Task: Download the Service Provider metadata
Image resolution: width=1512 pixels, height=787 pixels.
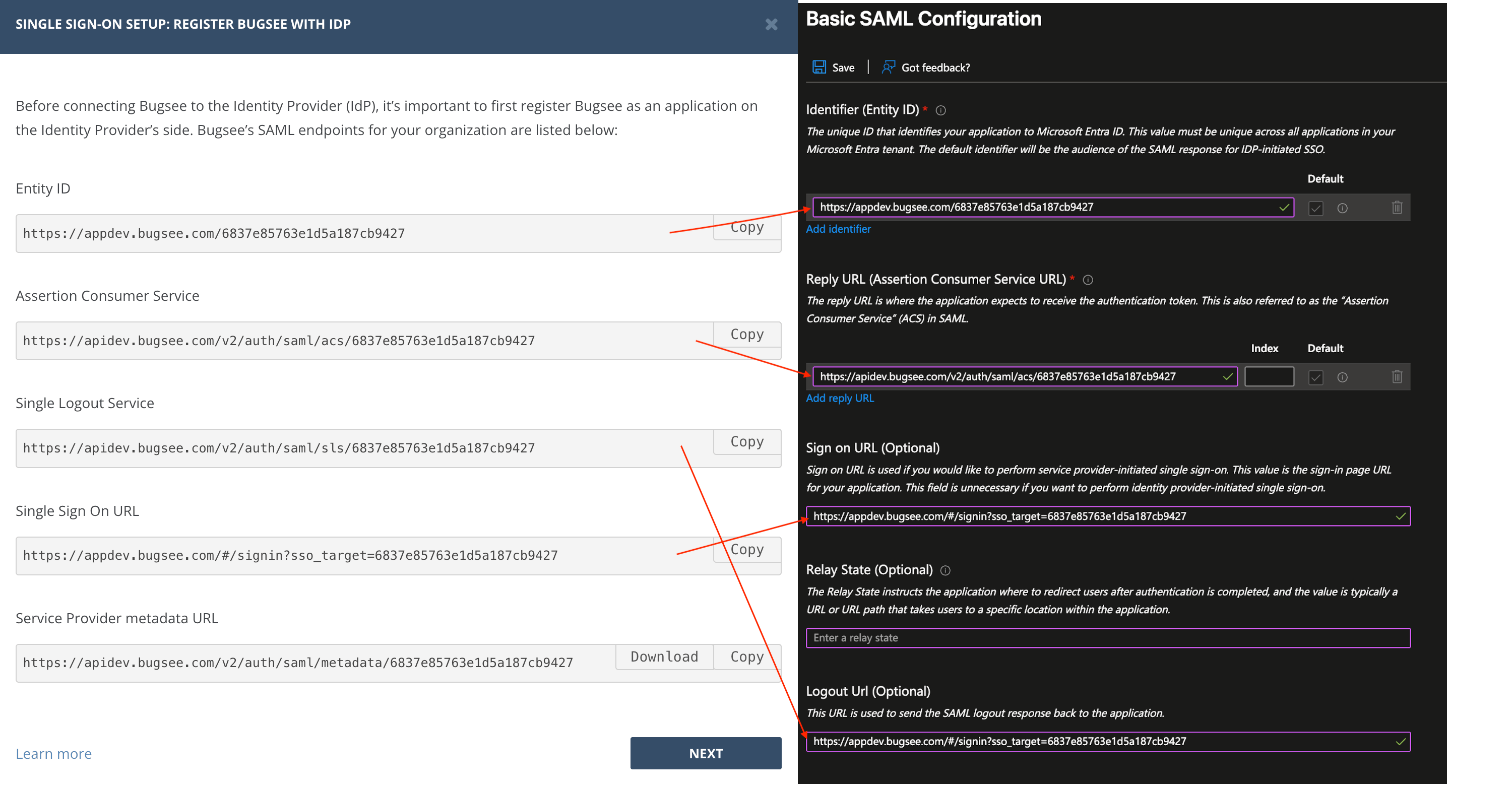Action: tap(664, 657)
